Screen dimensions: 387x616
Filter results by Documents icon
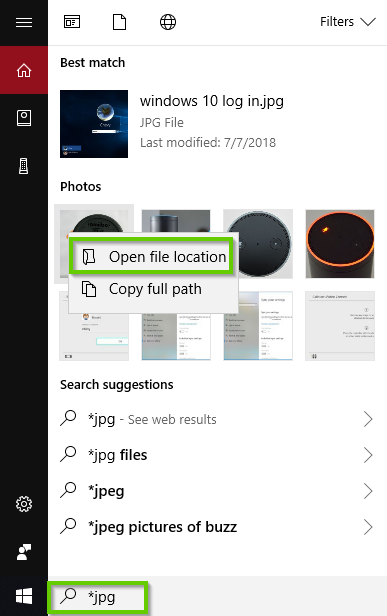pyautogui.click(x=119, y=22)
